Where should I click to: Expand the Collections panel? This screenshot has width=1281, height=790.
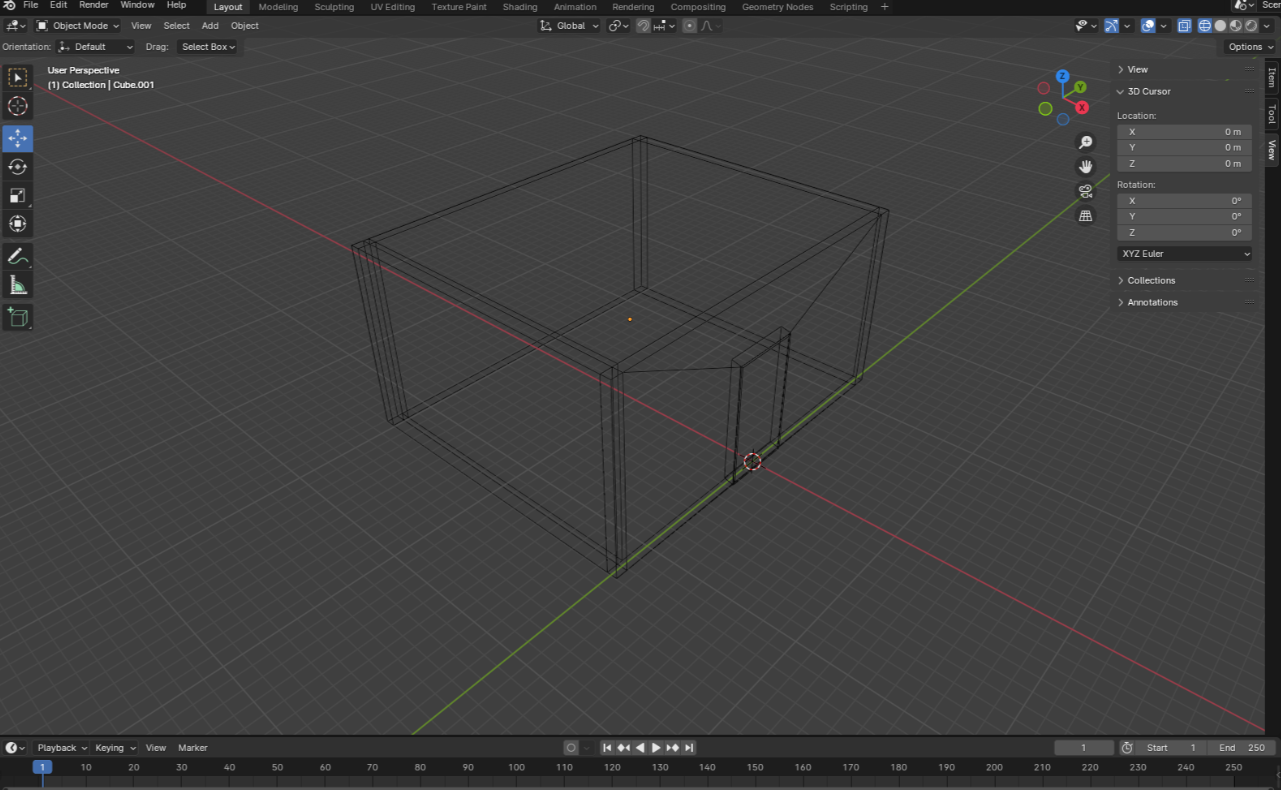(1151, 280)
